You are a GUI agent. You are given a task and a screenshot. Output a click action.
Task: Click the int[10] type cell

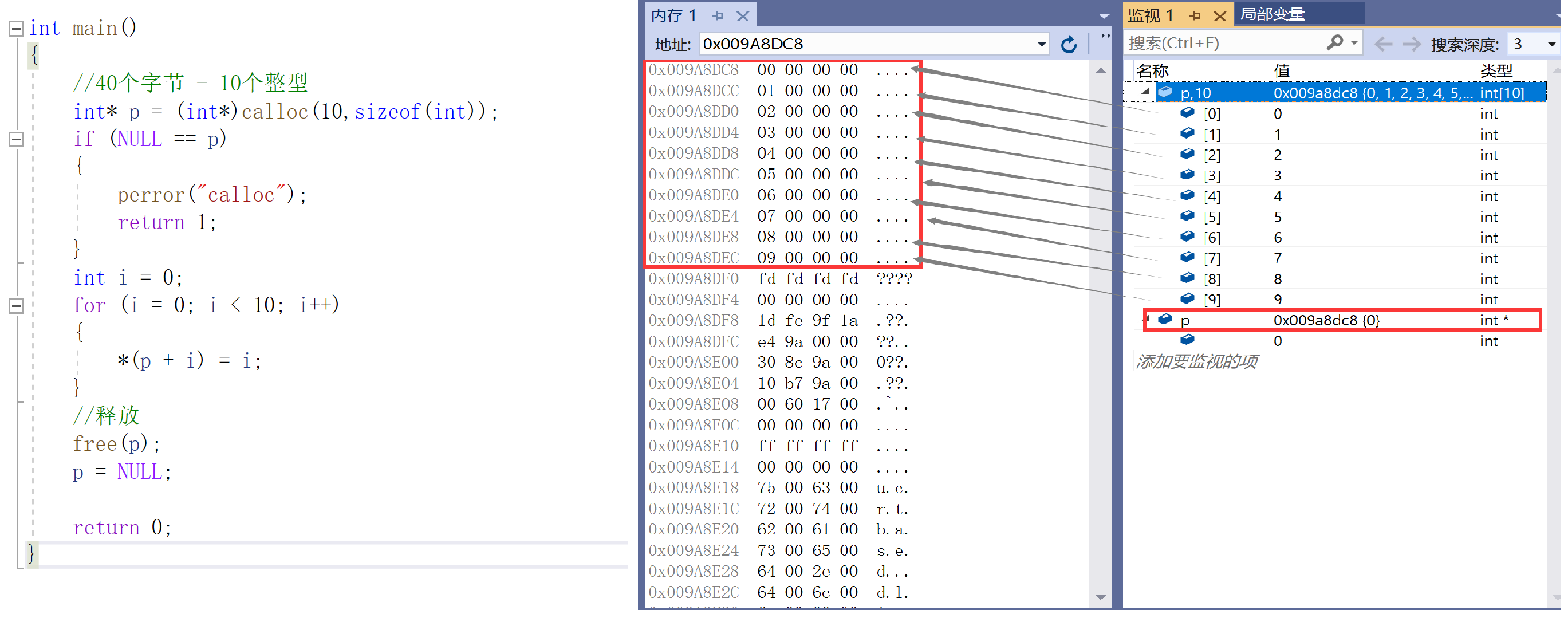pyautogui.click(x=1502, y=93)
